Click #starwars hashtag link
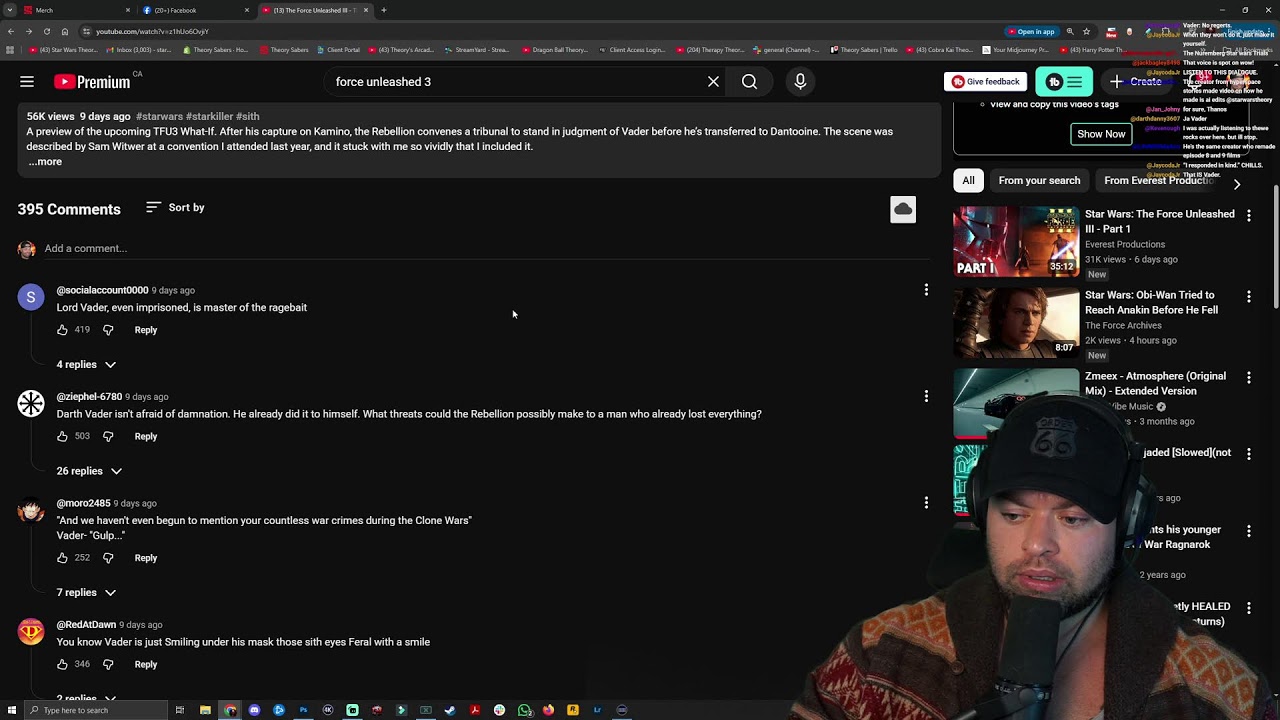Screen dimensions: 1280x720 (159, 116)
